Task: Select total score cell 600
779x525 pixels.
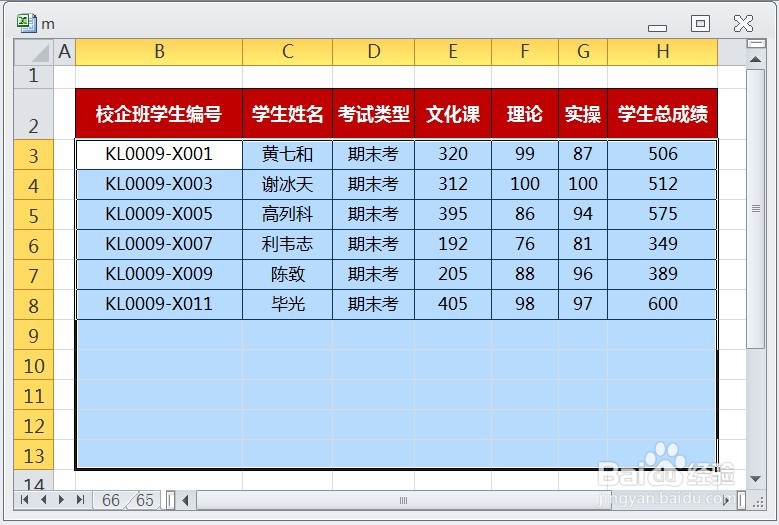Action: point(663,304)
